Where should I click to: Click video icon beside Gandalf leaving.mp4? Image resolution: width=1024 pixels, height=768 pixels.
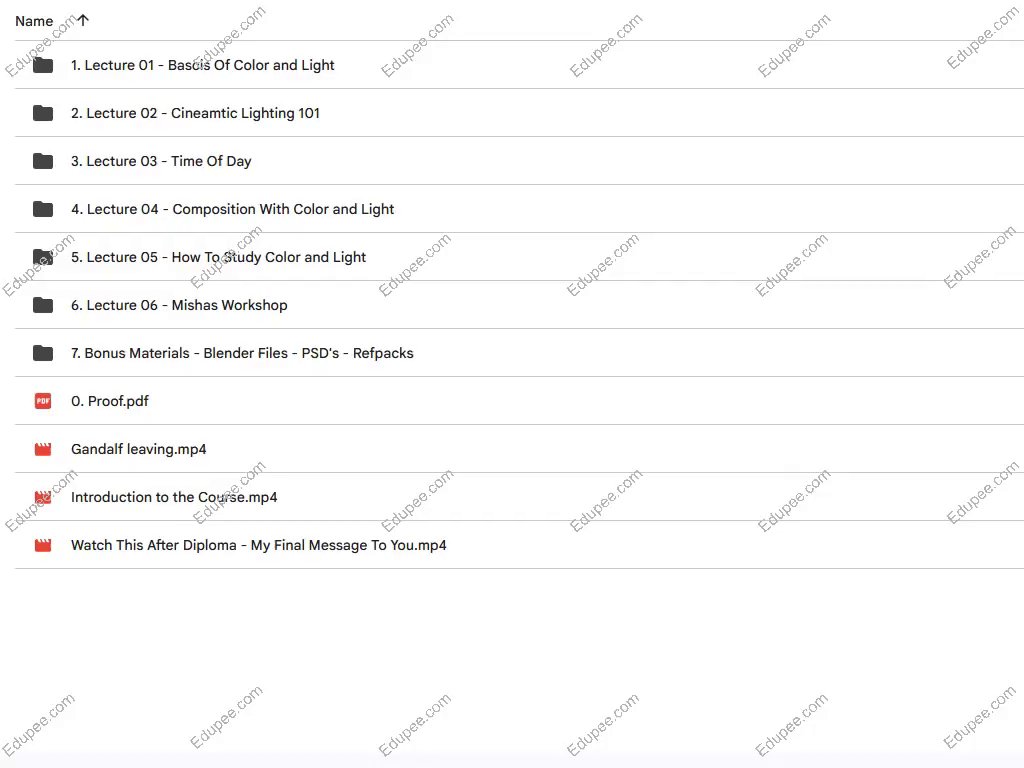pyautogui.click(x=43, y=449)
